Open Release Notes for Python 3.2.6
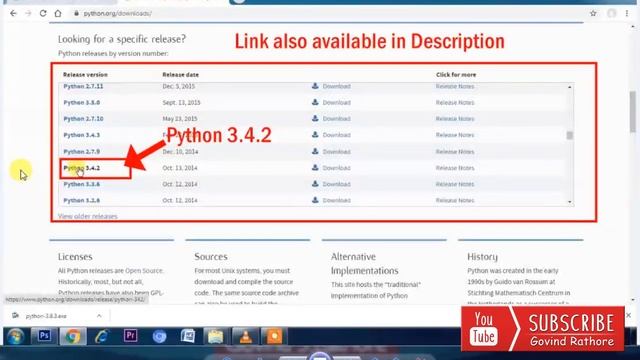 [455, 200]
